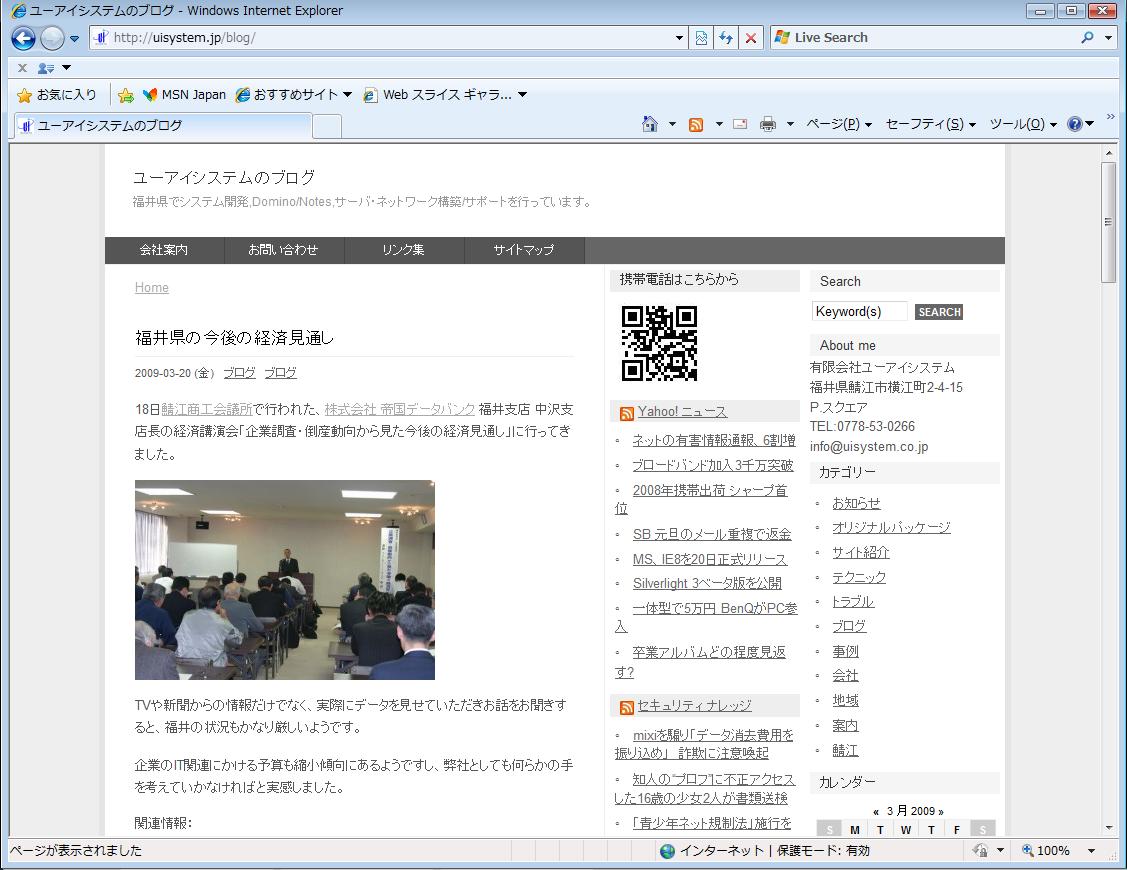Click the Internet zone globe status icon
Screen dimensions: 1127x870
click(668, 851)
